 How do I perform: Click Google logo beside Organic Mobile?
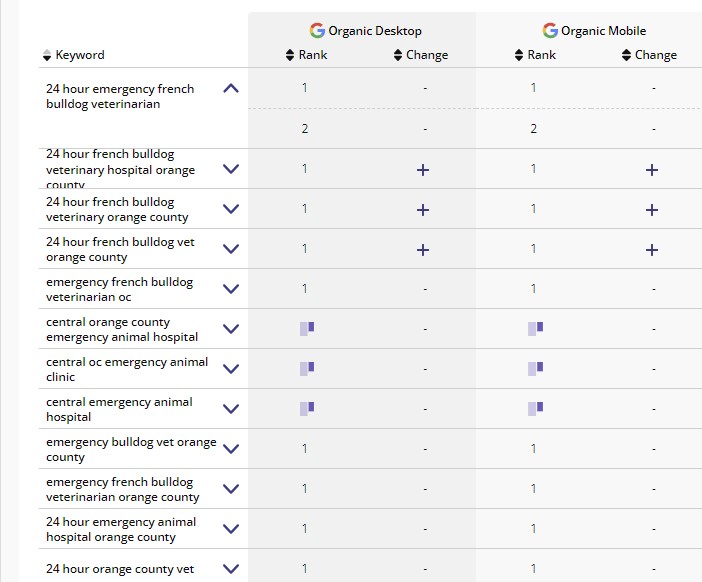[550, 31]
